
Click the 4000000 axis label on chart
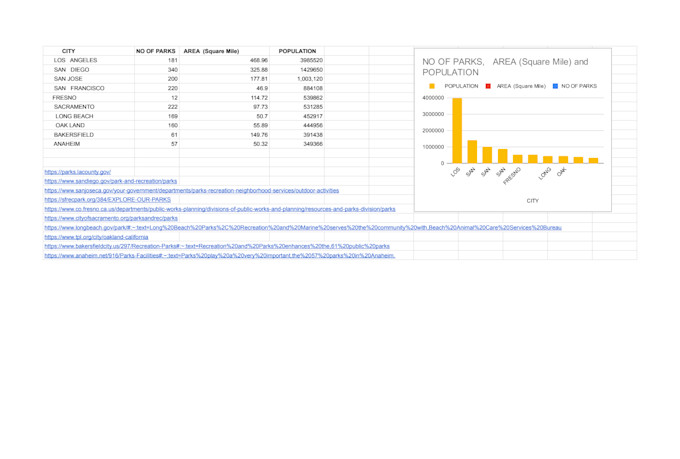tap(433, 98)
